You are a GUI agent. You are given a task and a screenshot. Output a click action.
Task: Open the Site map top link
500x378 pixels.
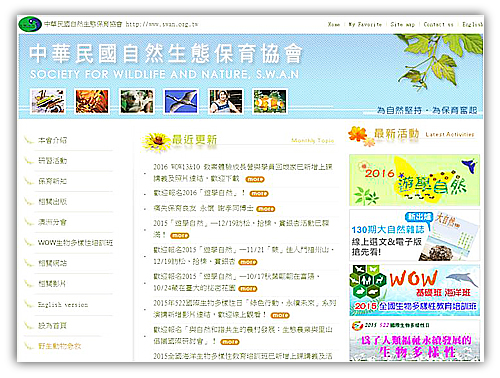(403, 24)
